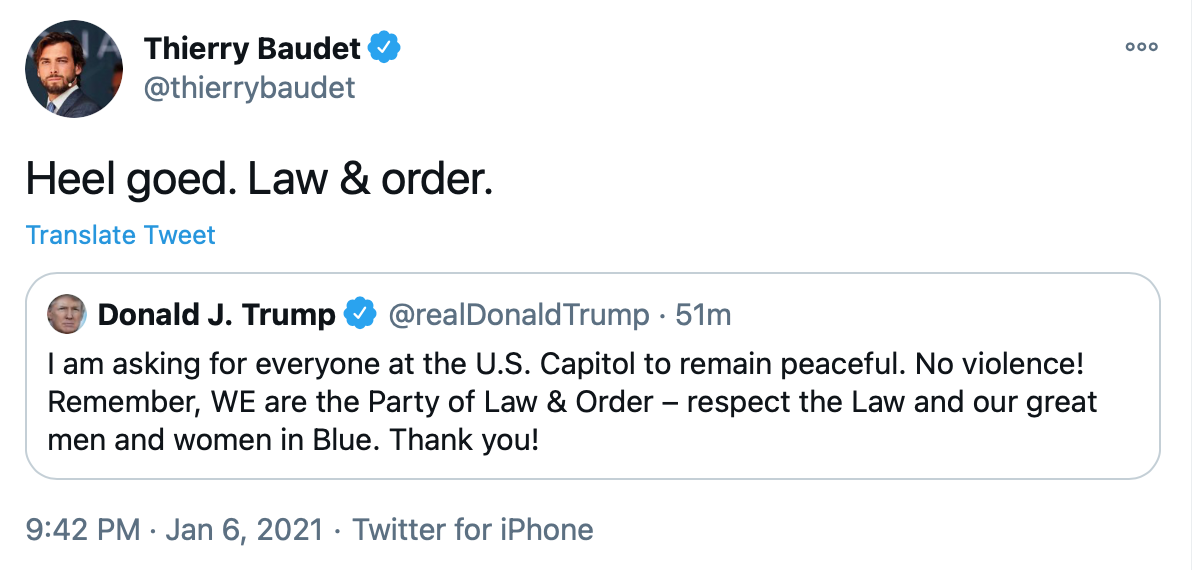
Task: Open the @thierrybaudet handle
Action: [x=249, y=88]
